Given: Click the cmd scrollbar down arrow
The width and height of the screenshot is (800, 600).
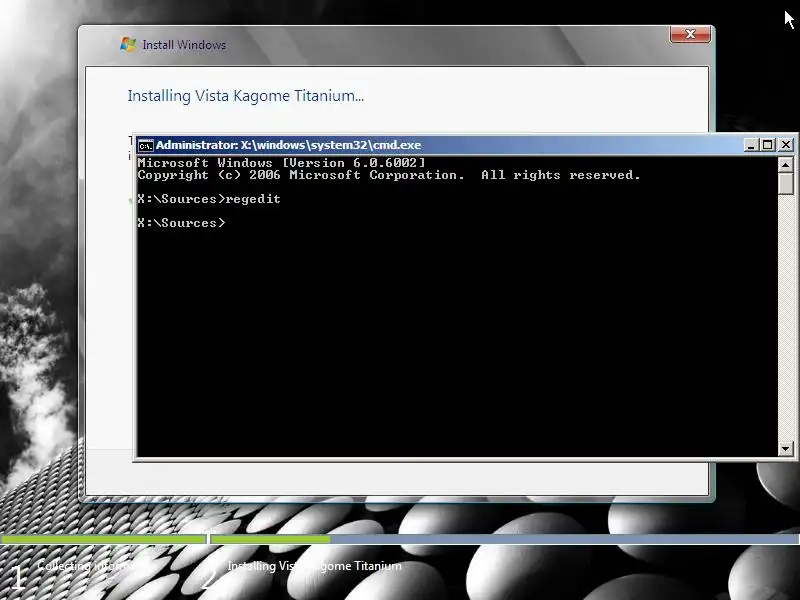Looking at the screenshot, I should click(x=785, y=449).
